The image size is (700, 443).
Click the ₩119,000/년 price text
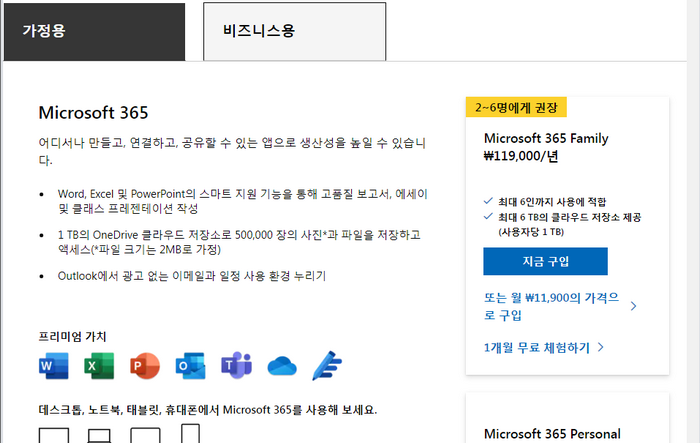(x=521, y=156)
